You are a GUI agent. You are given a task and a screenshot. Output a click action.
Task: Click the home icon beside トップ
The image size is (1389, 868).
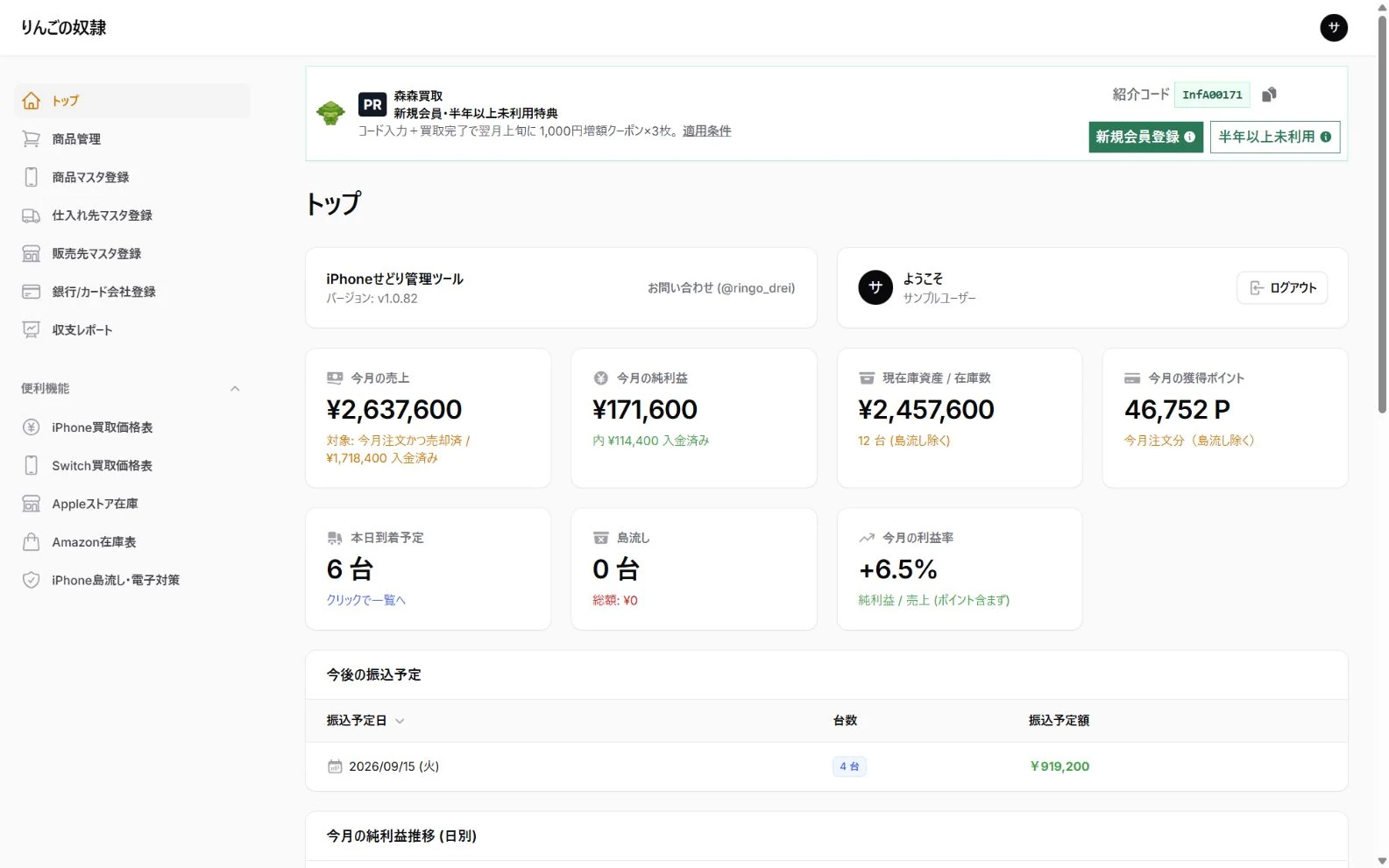[32, 101]
